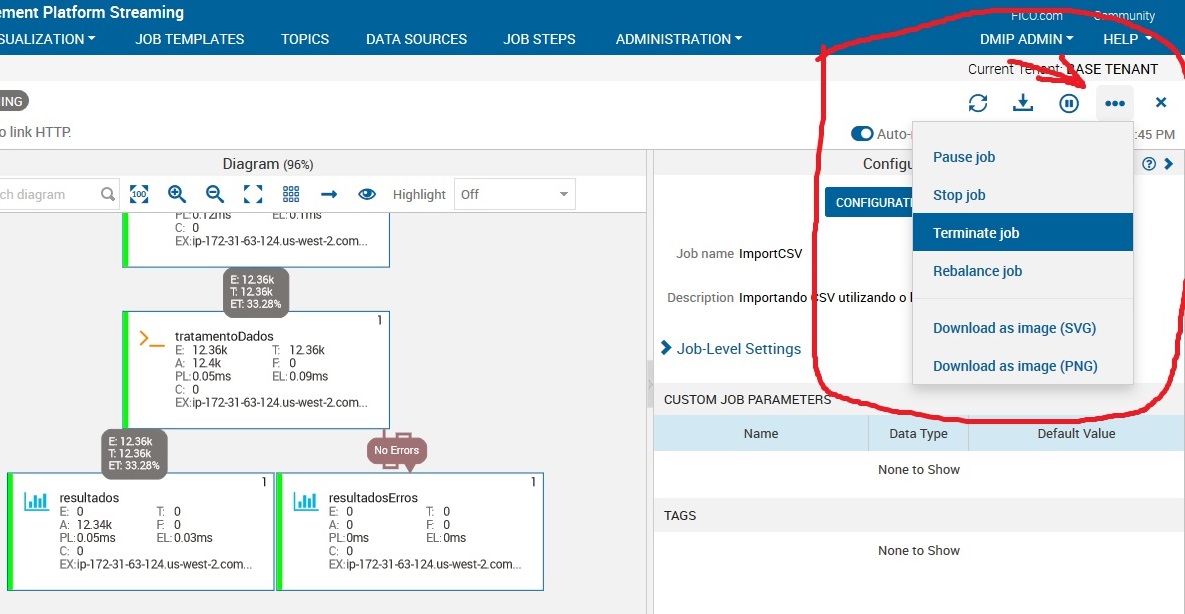
Task: Select the grid layout icon in diagram toolbar
Action: [289, 194]
